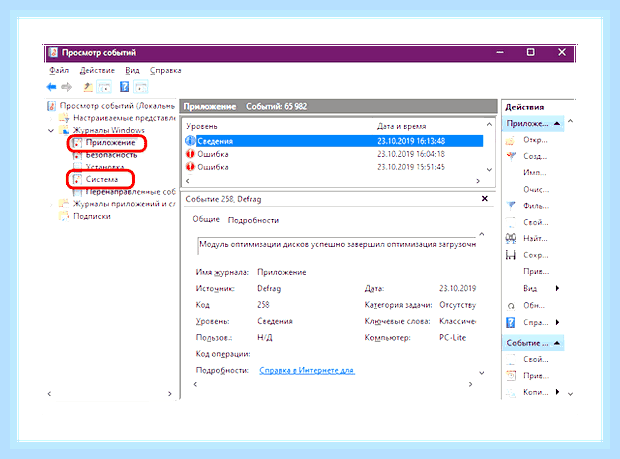
Task: Toggle the action pane toolbar icon
Action: (141, 87)
